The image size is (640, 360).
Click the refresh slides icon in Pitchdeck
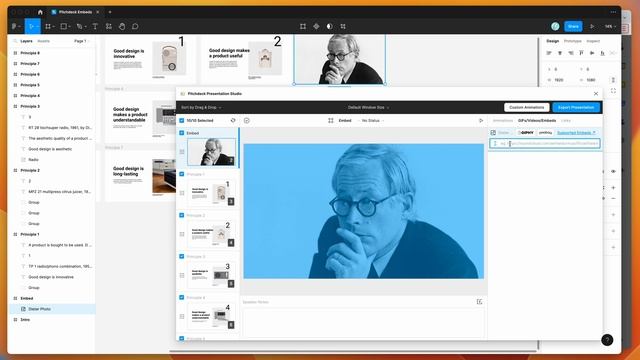point(233,120)
